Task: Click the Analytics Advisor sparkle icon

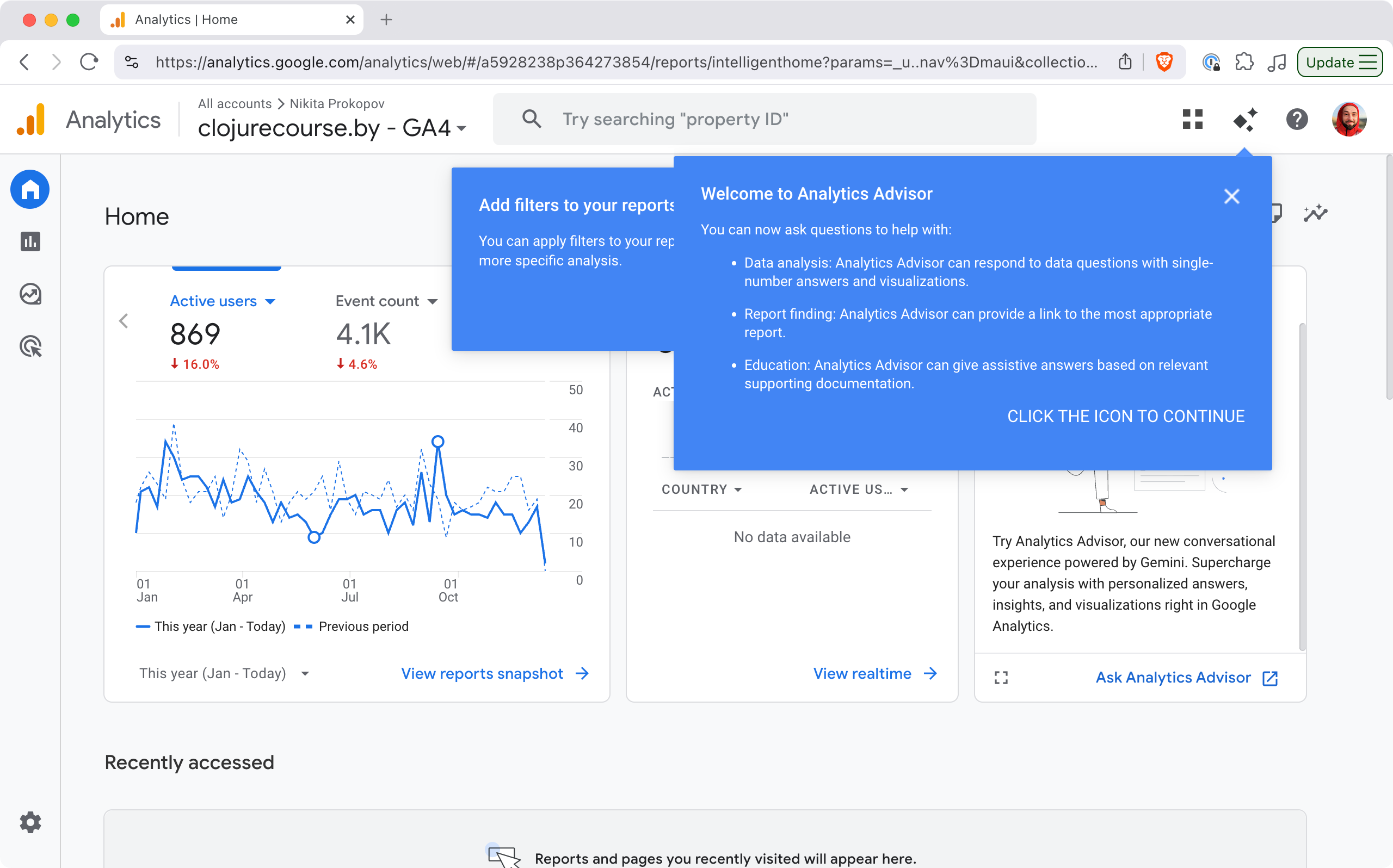Action: coord(1245,120)
